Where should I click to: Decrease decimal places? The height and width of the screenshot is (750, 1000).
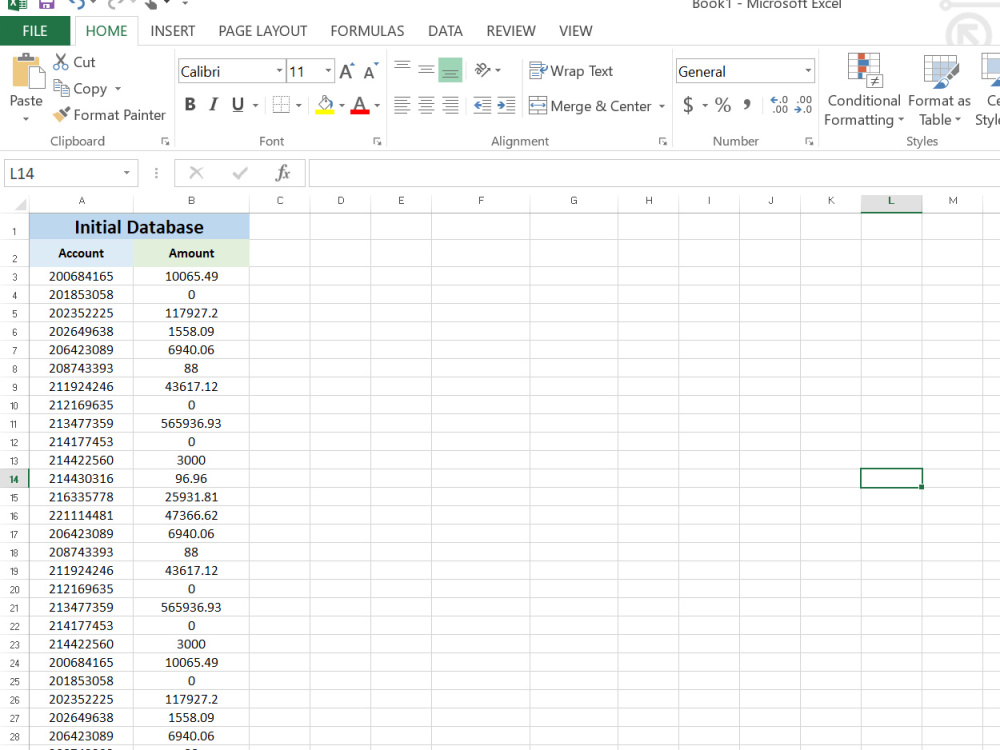pos(803,105)
